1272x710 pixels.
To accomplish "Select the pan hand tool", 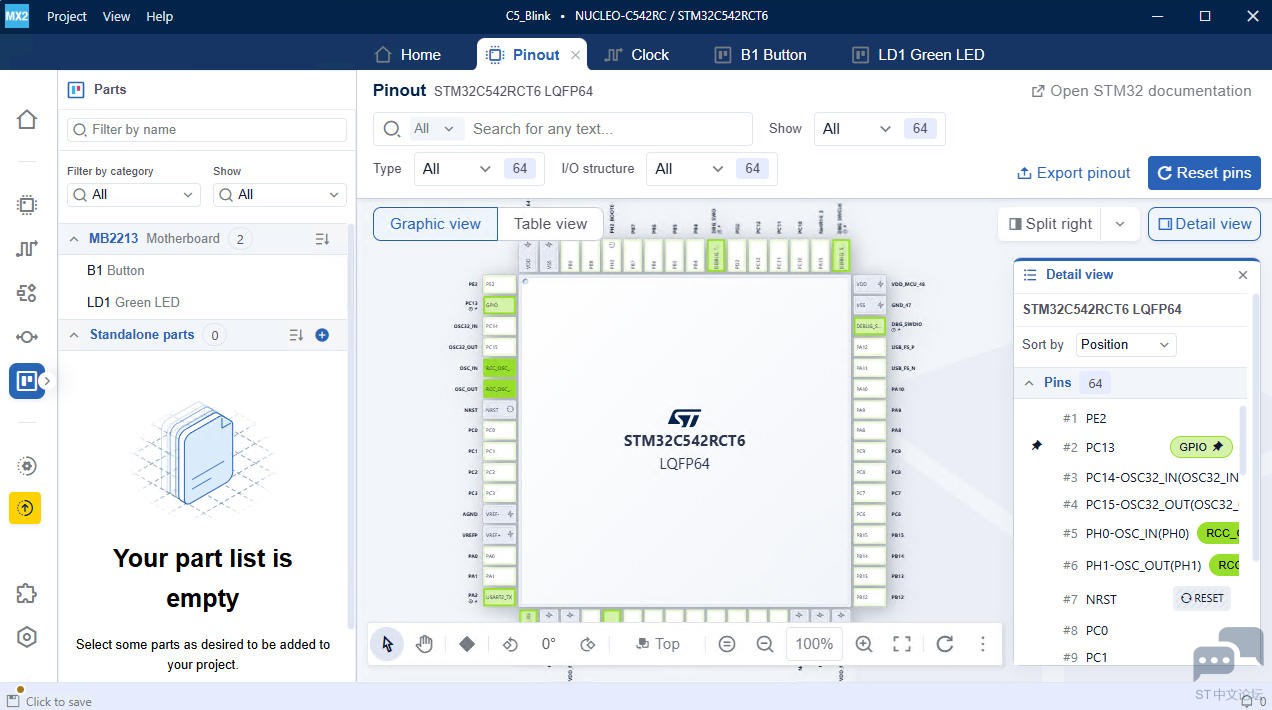I will tap(424, 644).
